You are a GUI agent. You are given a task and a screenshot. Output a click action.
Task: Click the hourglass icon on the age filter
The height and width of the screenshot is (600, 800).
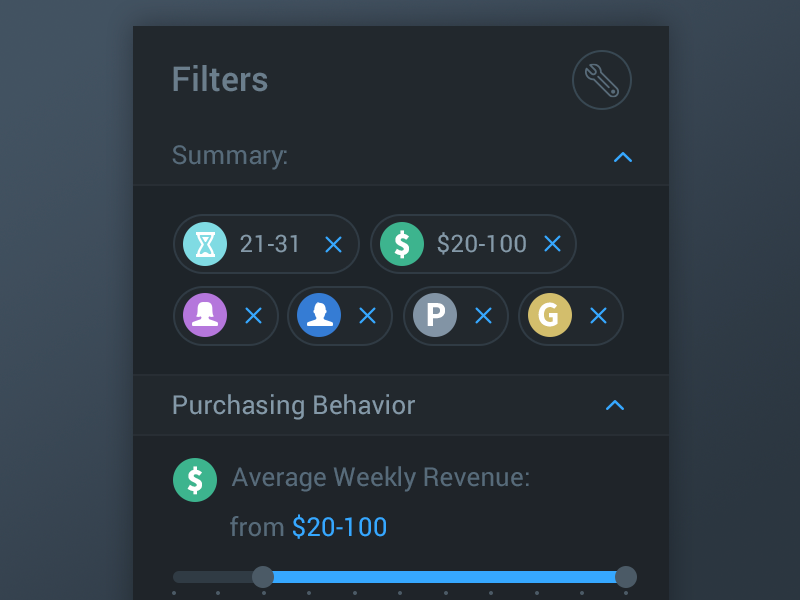tap(207, 244)
